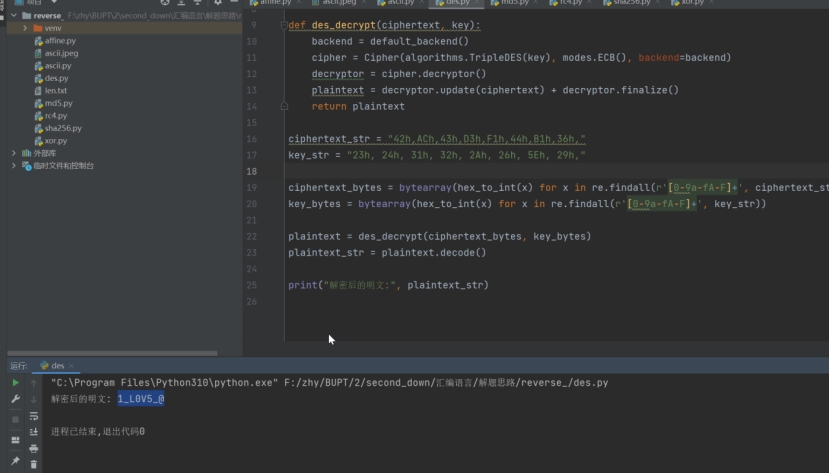Click the restore layout icon in Run panel
830x474 pixels.
(15, 440)
